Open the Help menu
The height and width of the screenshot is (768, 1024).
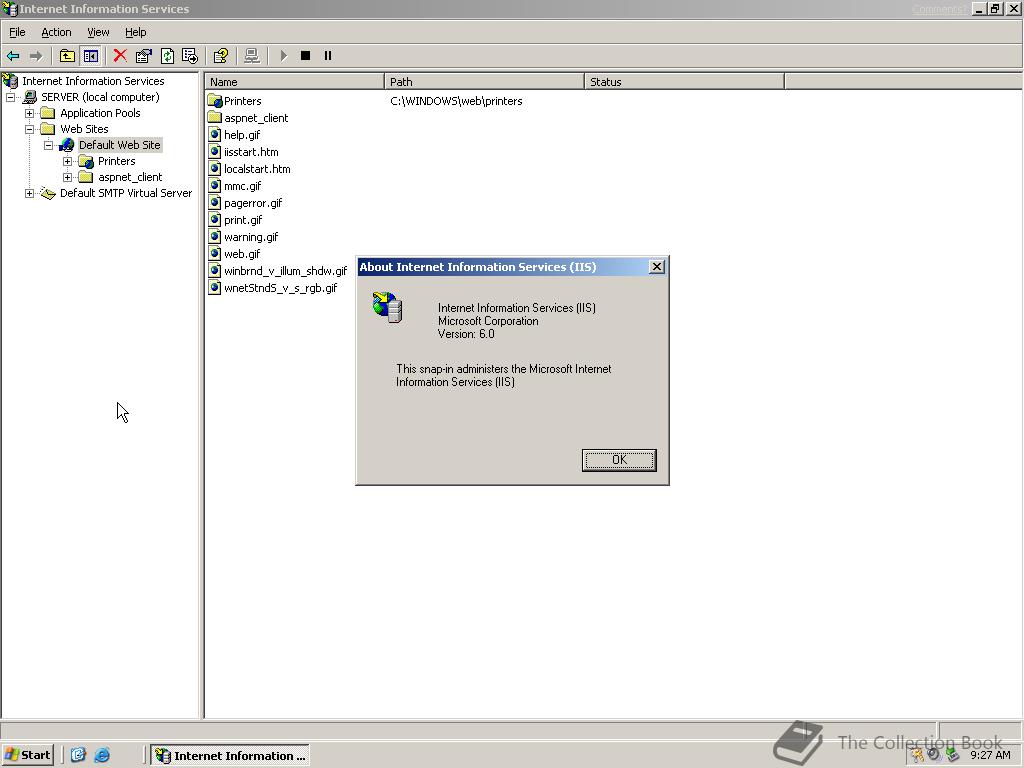pos(136,32)
